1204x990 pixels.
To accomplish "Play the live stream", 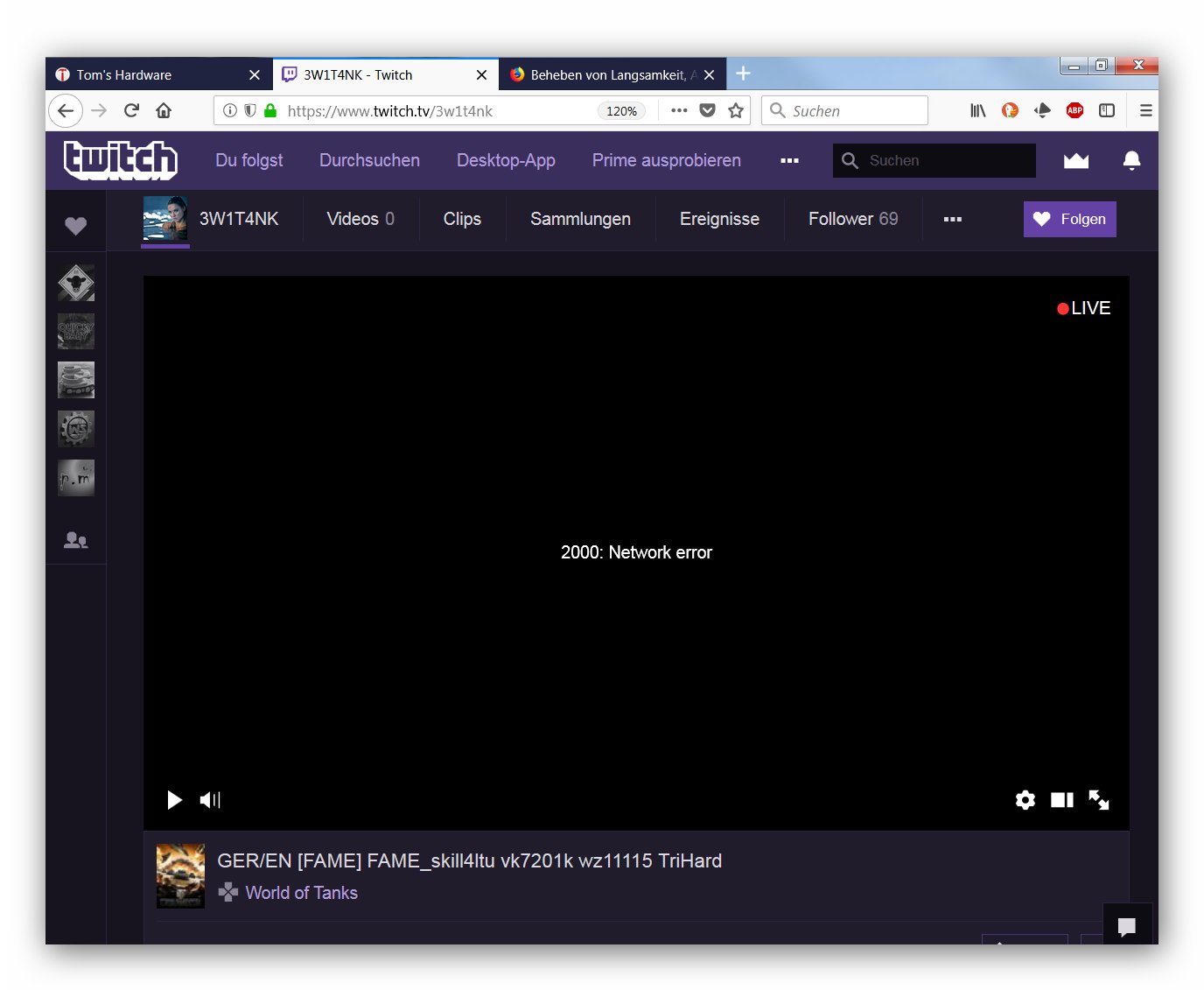I will pyautogui.click(x=174, y=800).
